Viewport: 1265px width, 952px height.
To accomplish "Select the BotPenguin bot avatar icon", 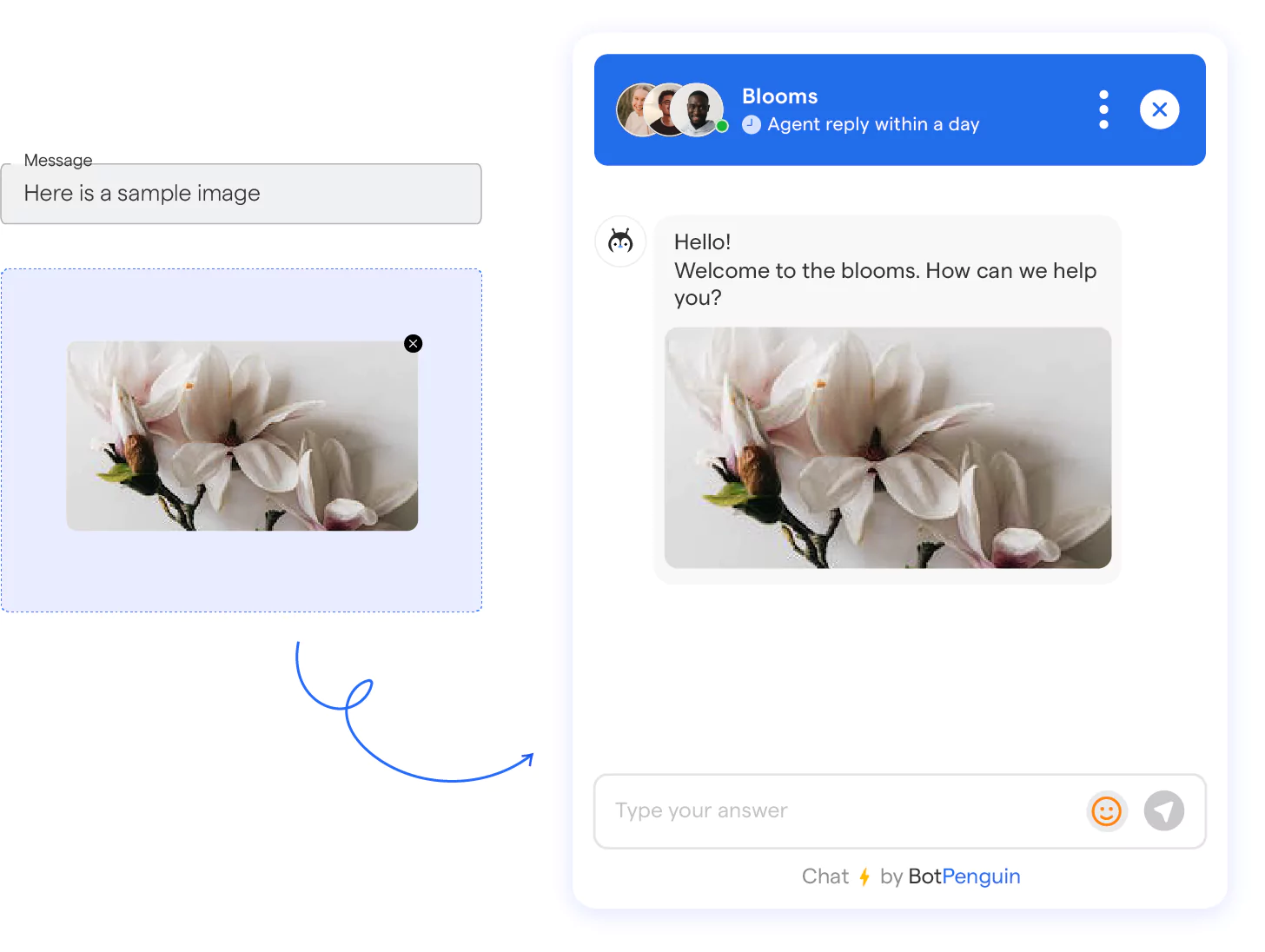I will coord(620,241).
